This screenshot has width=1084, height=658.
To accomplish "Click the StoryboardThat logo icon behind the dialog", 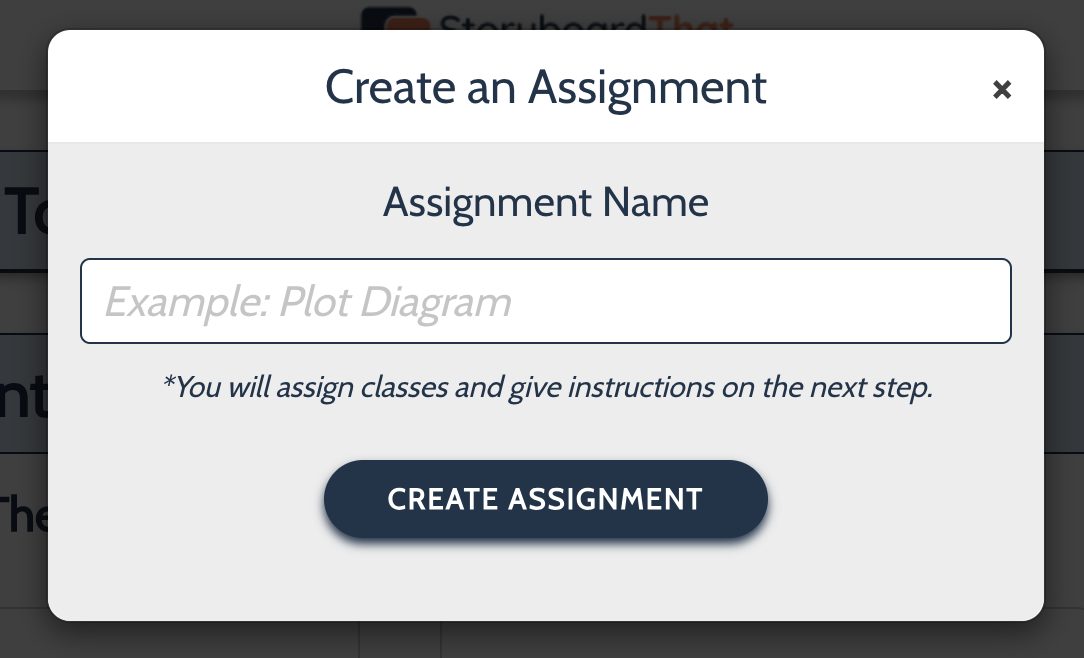I will tap(392, 20).
